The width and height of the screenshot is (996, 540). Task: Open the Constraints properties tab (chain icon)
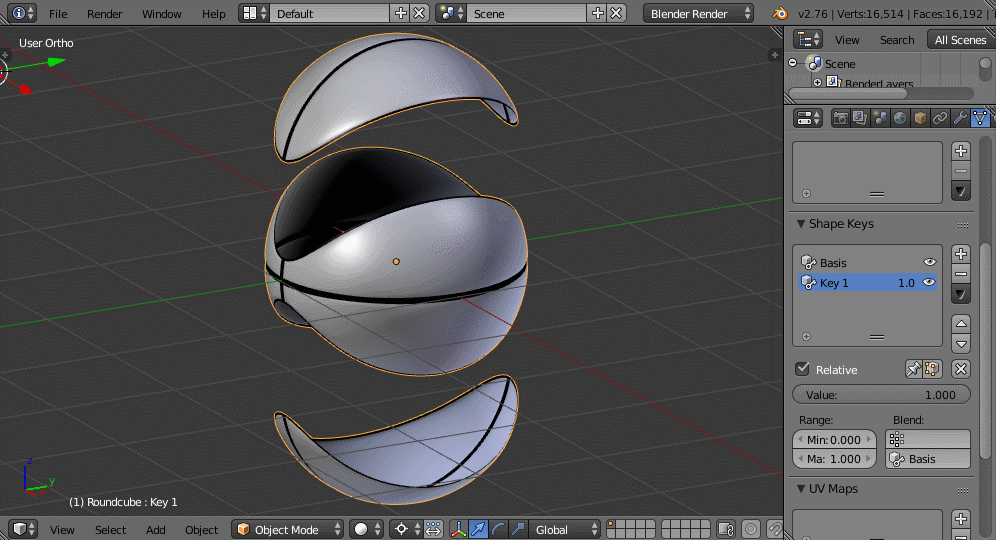(x=939, y=118)
